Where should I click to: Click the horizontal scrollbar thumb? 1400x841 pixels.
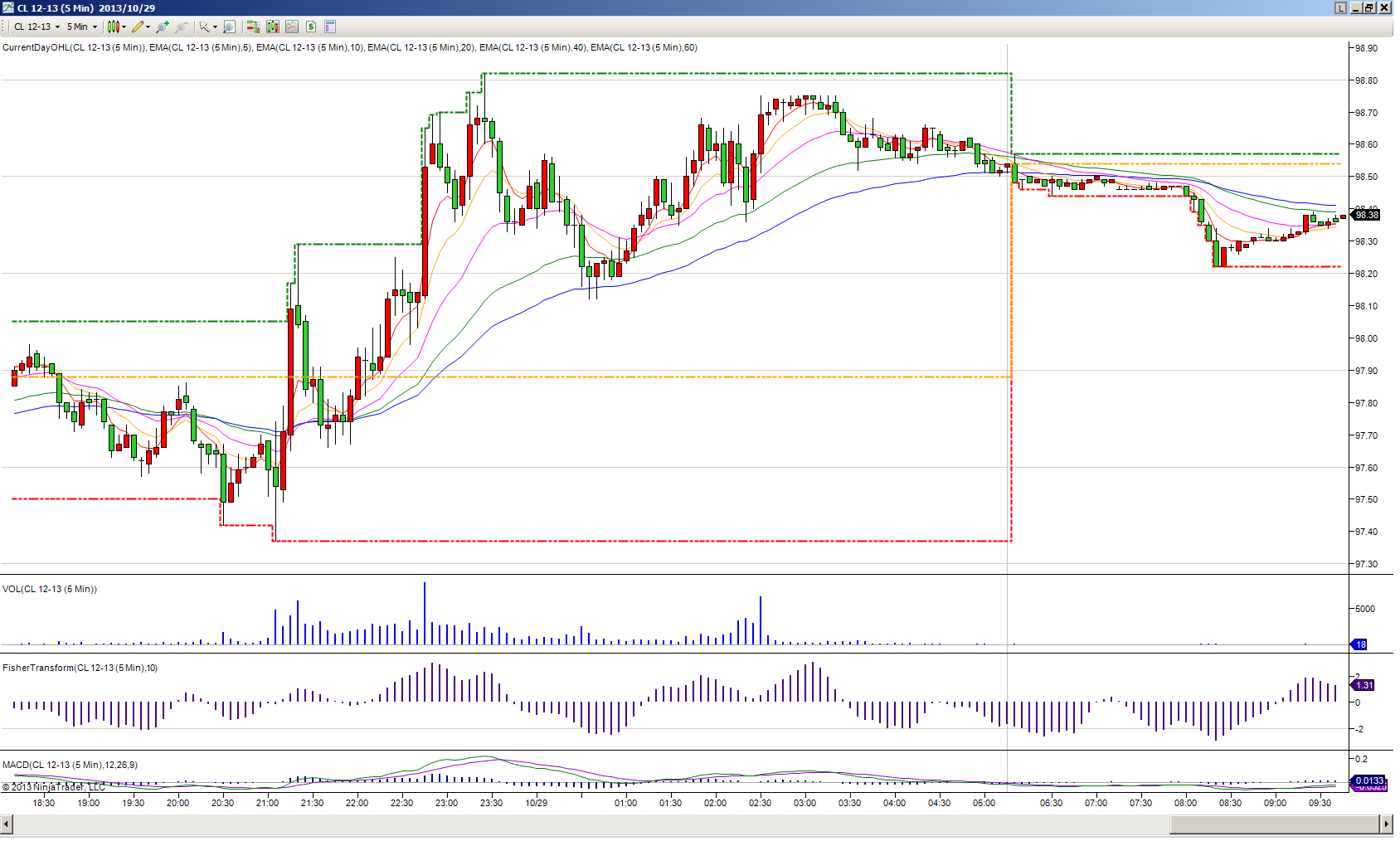click(1274, 824)
